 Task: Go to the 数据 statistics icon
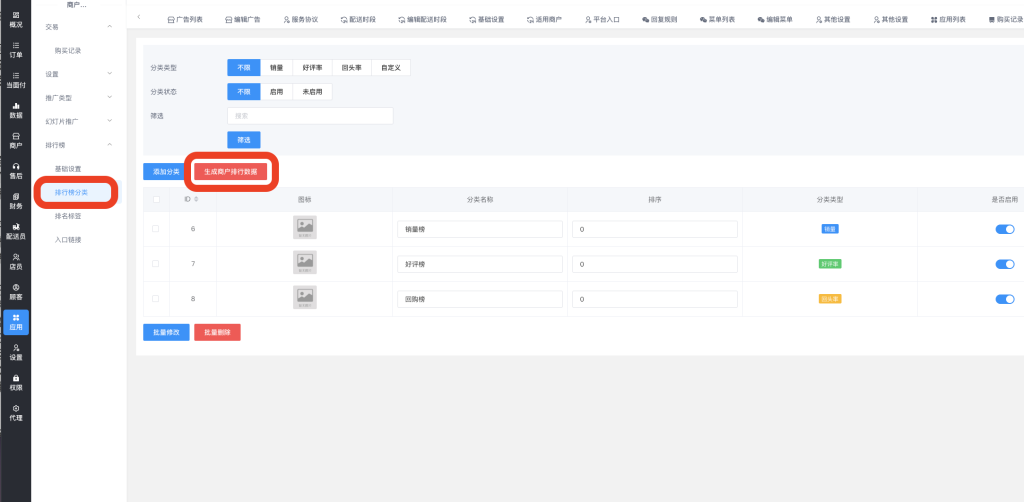[15, 109]
